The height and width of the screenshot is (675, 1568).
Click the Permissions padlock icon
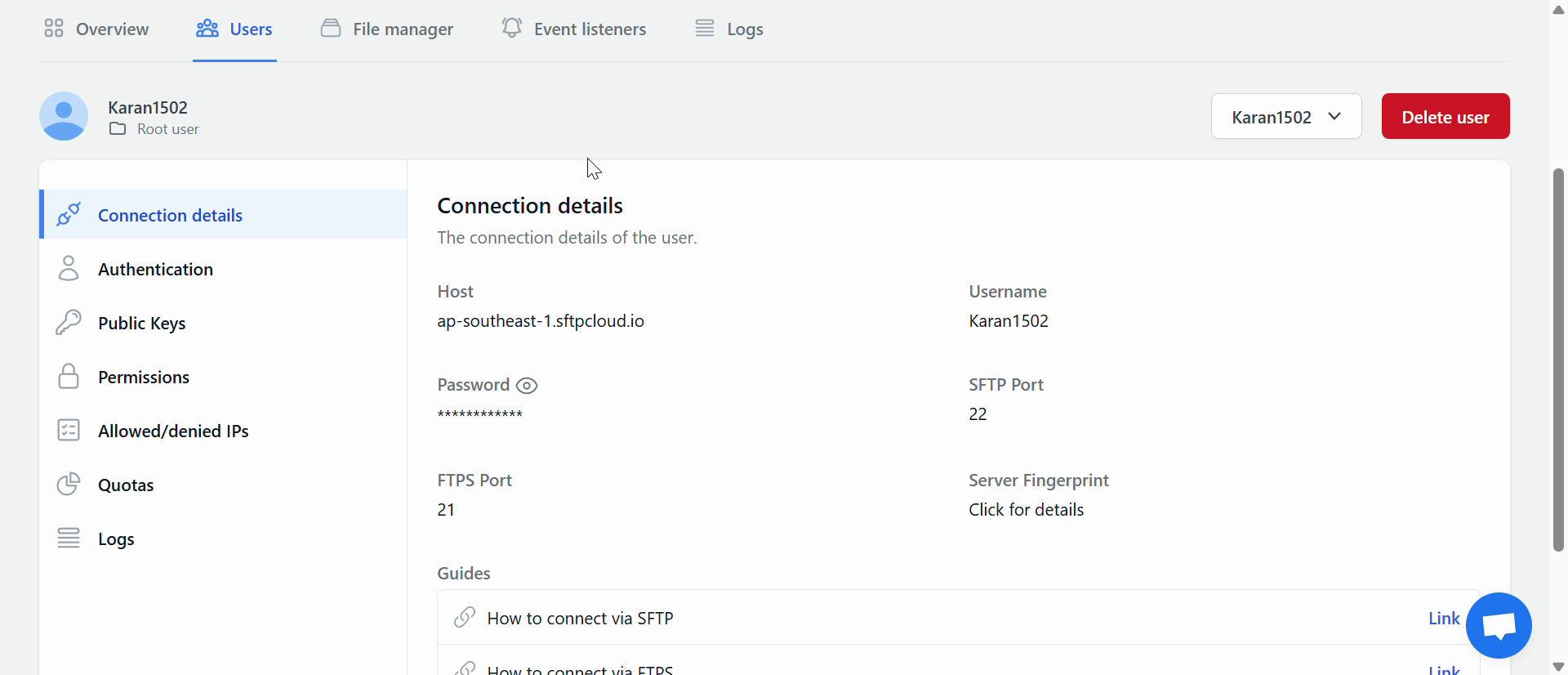coord(69,376)
